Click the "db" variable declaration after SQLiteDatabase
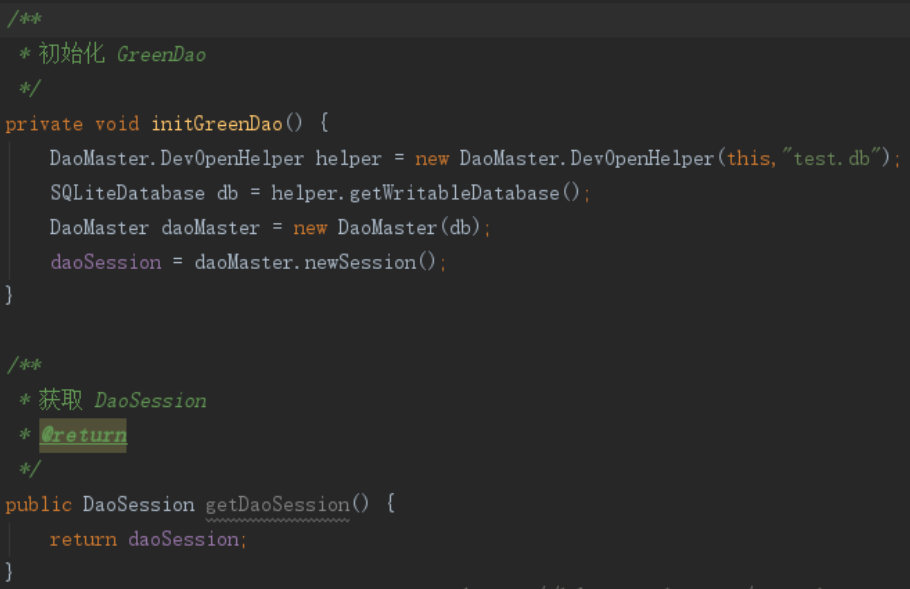 point(228,193)
